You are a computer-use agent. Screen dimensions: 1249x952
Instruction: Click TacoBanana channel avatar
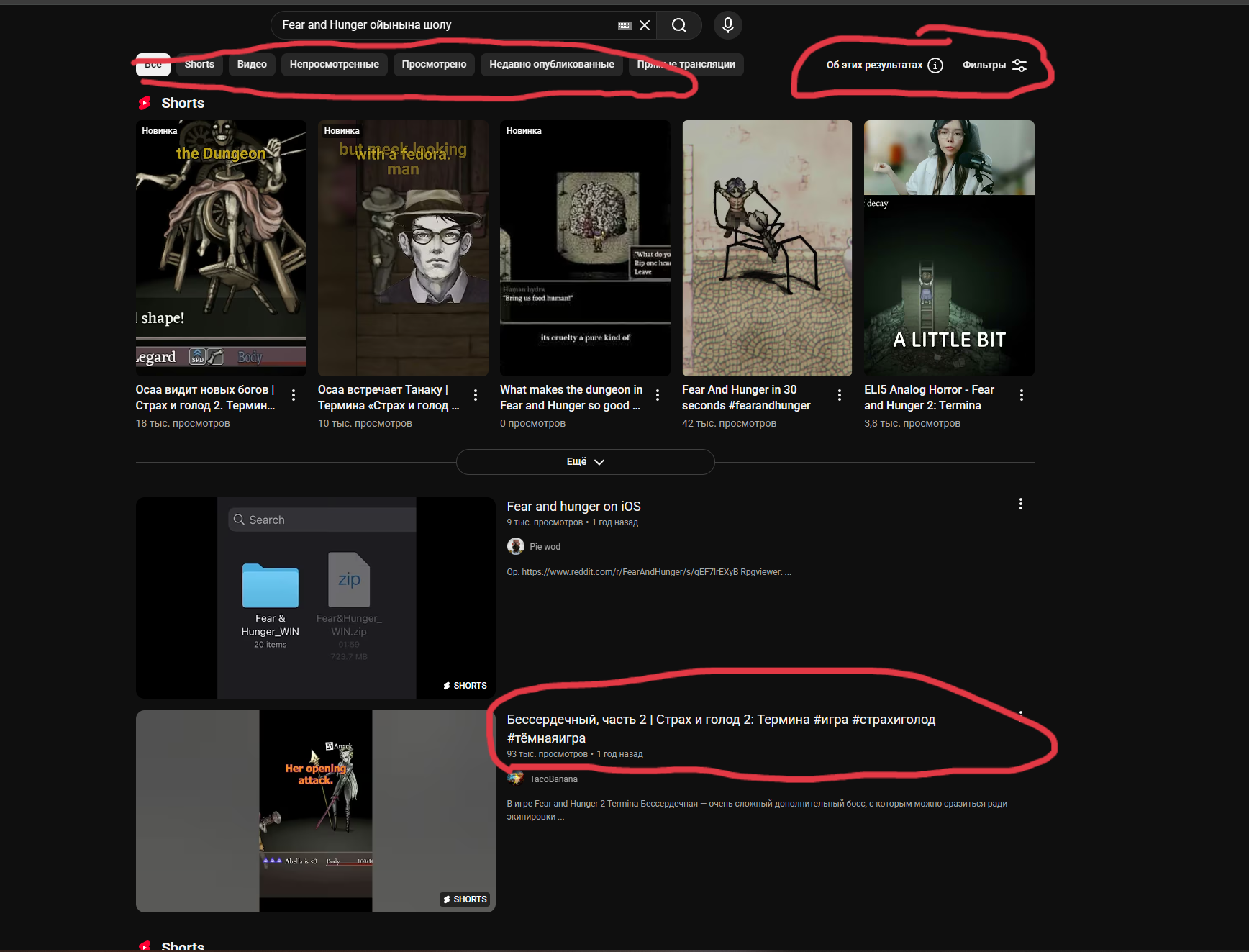pos(515,779)
